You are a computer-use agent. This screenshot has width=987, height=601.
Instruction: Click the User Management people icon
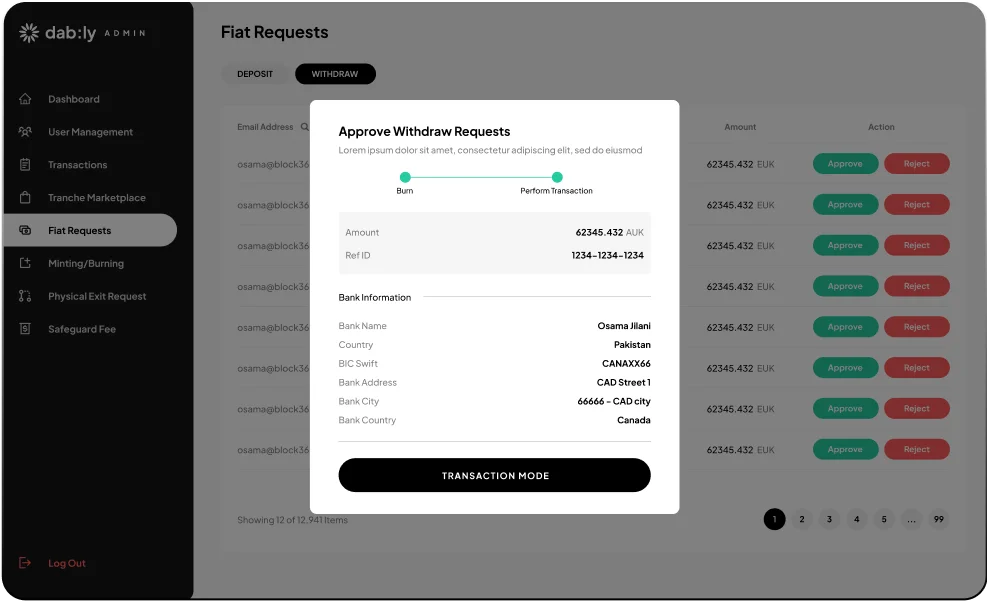(26, 132)
